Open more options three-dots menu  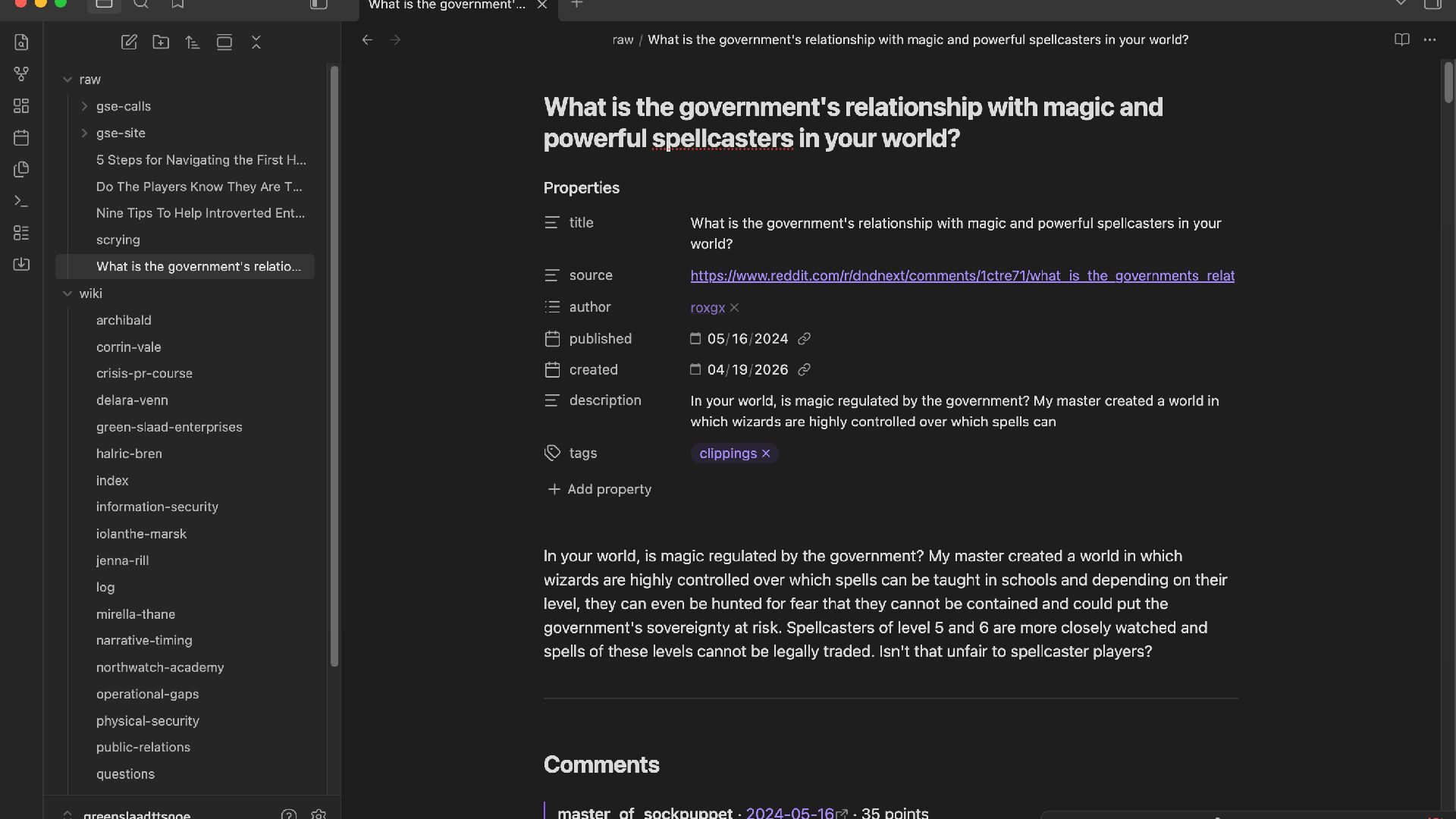(x=1429, y=39)
